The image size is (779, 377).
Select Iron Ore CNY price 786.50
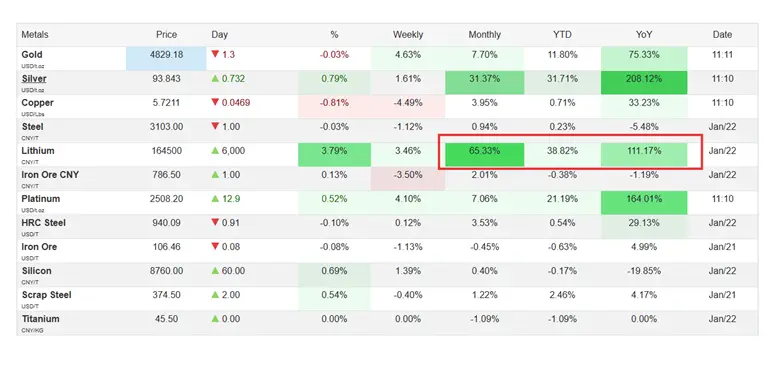tap(166, 175)
